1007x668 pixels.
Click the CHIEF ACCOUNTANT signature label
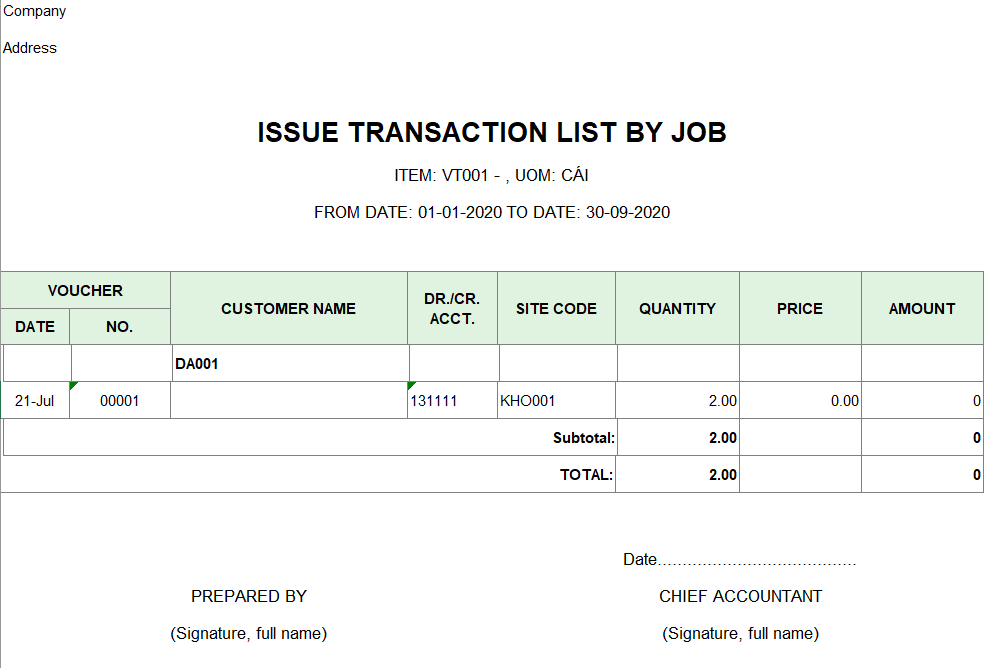click(740, 597)
